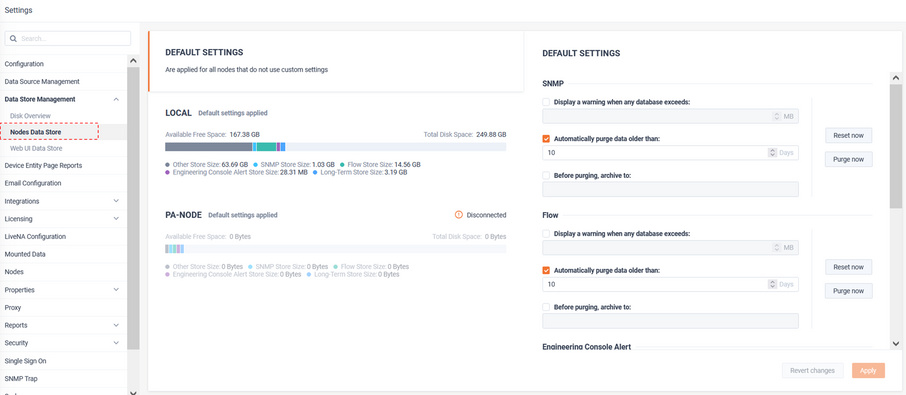Enable Flow before purging archive checkbox
Image resolution: width=906 pixels, height=395 pixels.
coord(546,307)
